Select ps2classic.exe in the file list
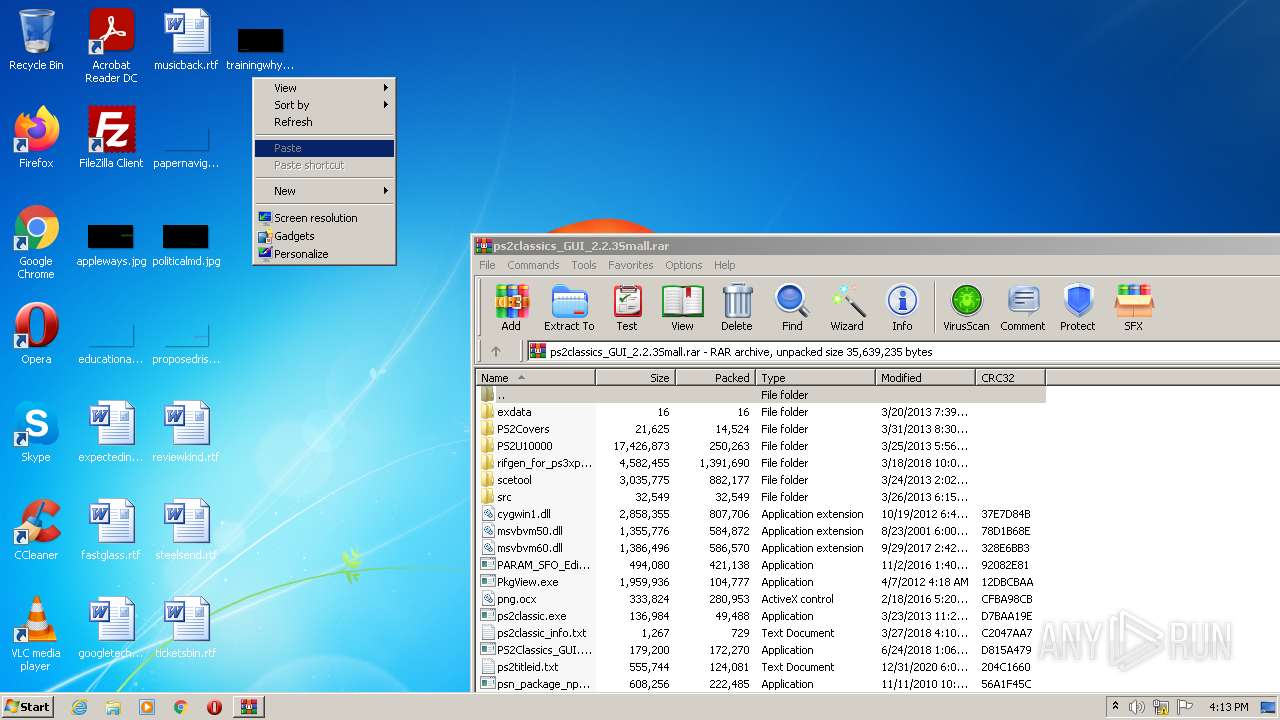 click(x=762, y=616)
